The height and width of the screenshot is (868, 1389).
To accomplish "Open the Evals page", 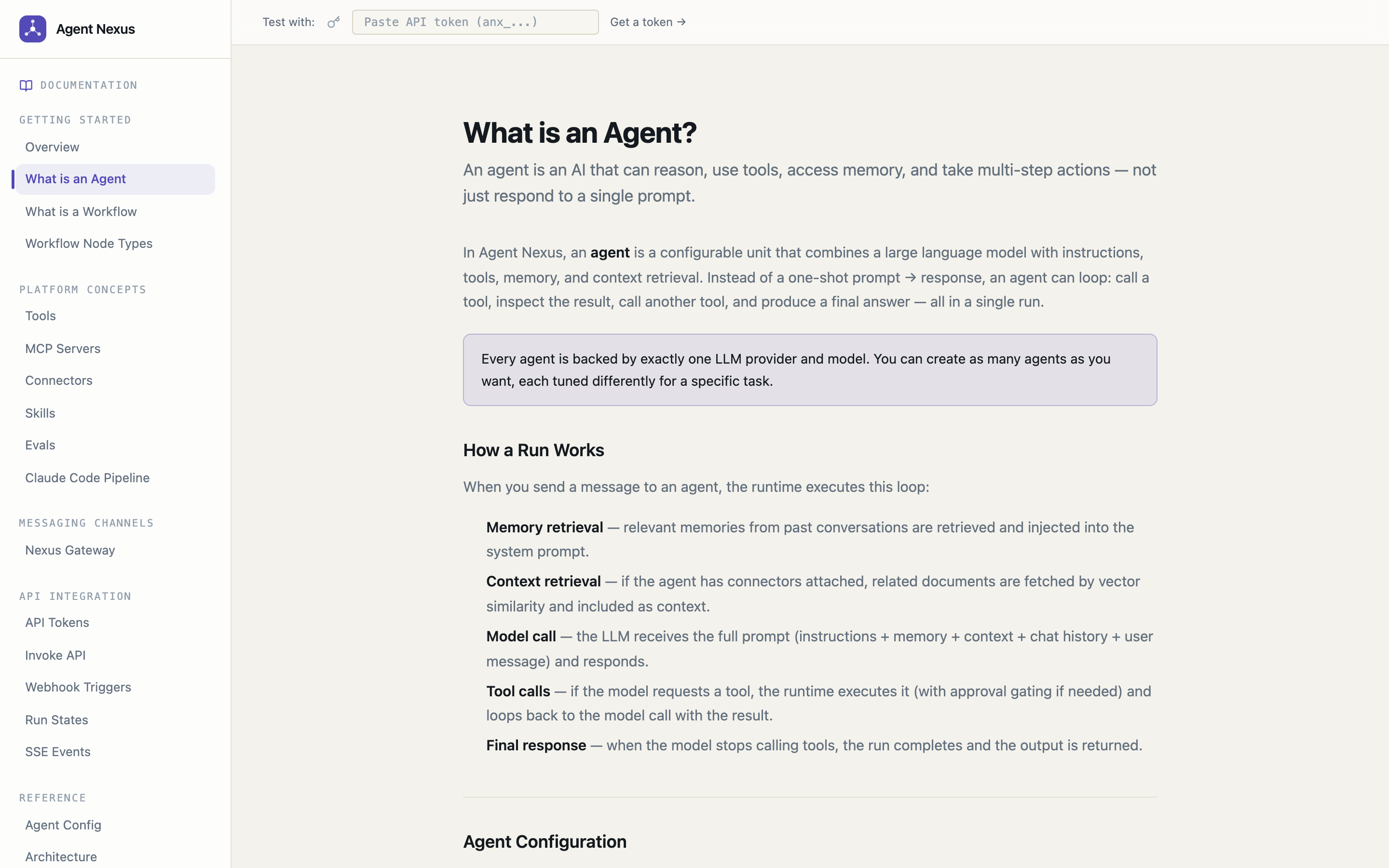I will coord(115,445).
